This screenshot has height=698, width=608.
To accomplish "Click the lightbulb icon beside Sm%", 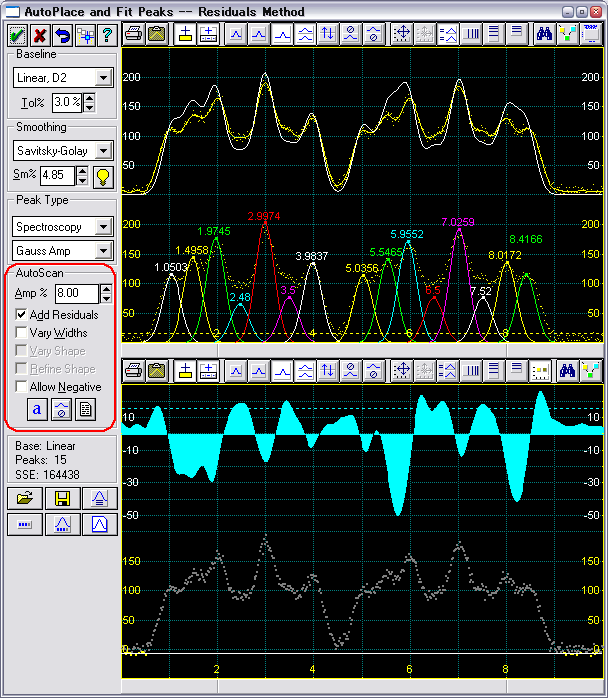I will (x=102, y=177).
